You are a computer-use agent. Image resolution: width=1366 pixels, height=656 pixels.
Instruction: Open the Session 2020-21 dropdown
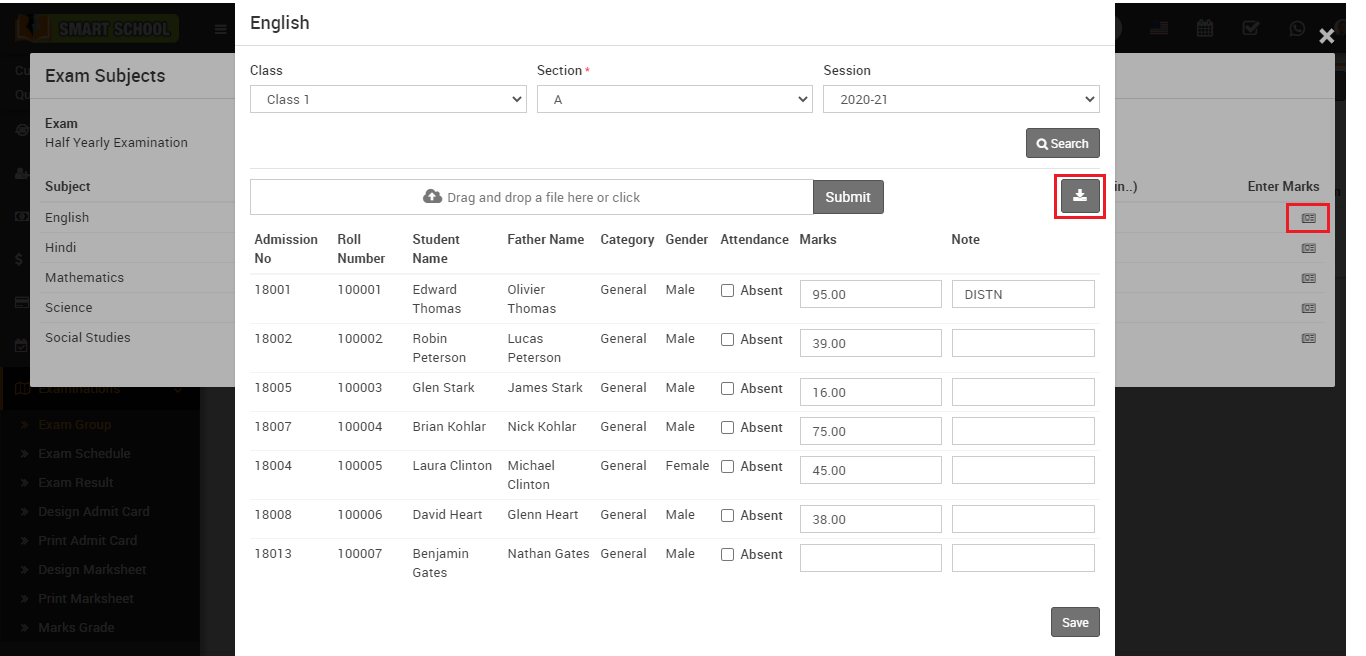click(961, 99)
